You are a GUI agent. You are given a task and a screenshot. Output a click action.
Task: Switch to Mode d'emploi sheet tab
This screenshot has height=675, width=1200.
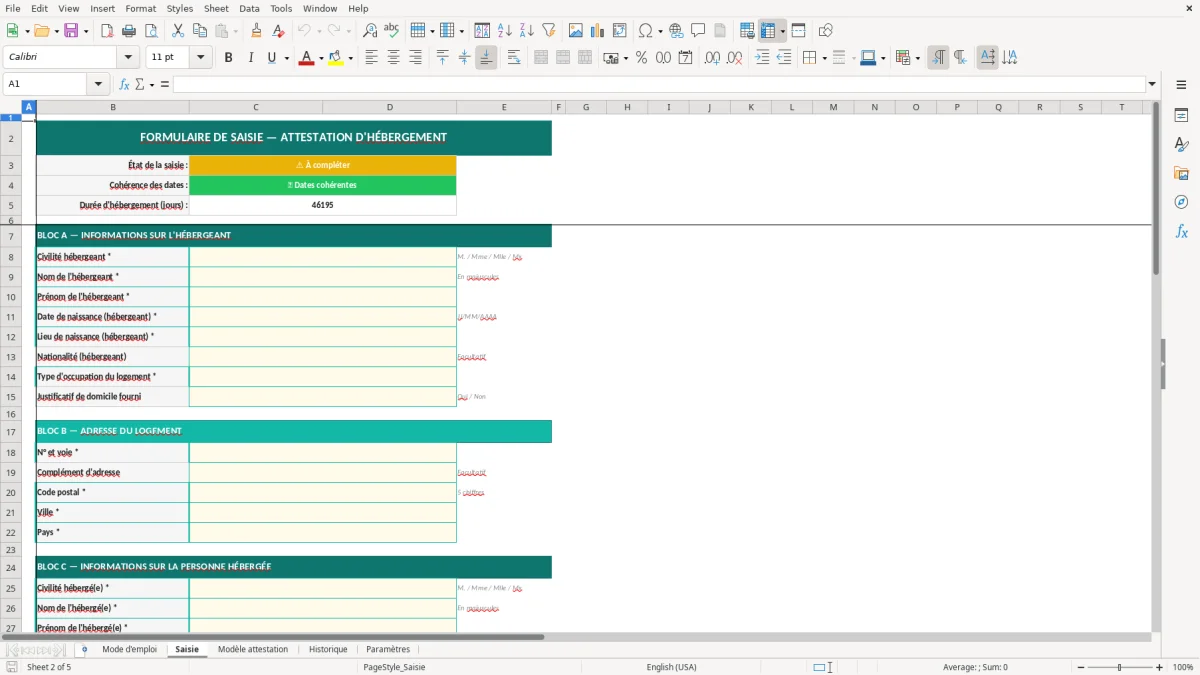tap(129, 650)
